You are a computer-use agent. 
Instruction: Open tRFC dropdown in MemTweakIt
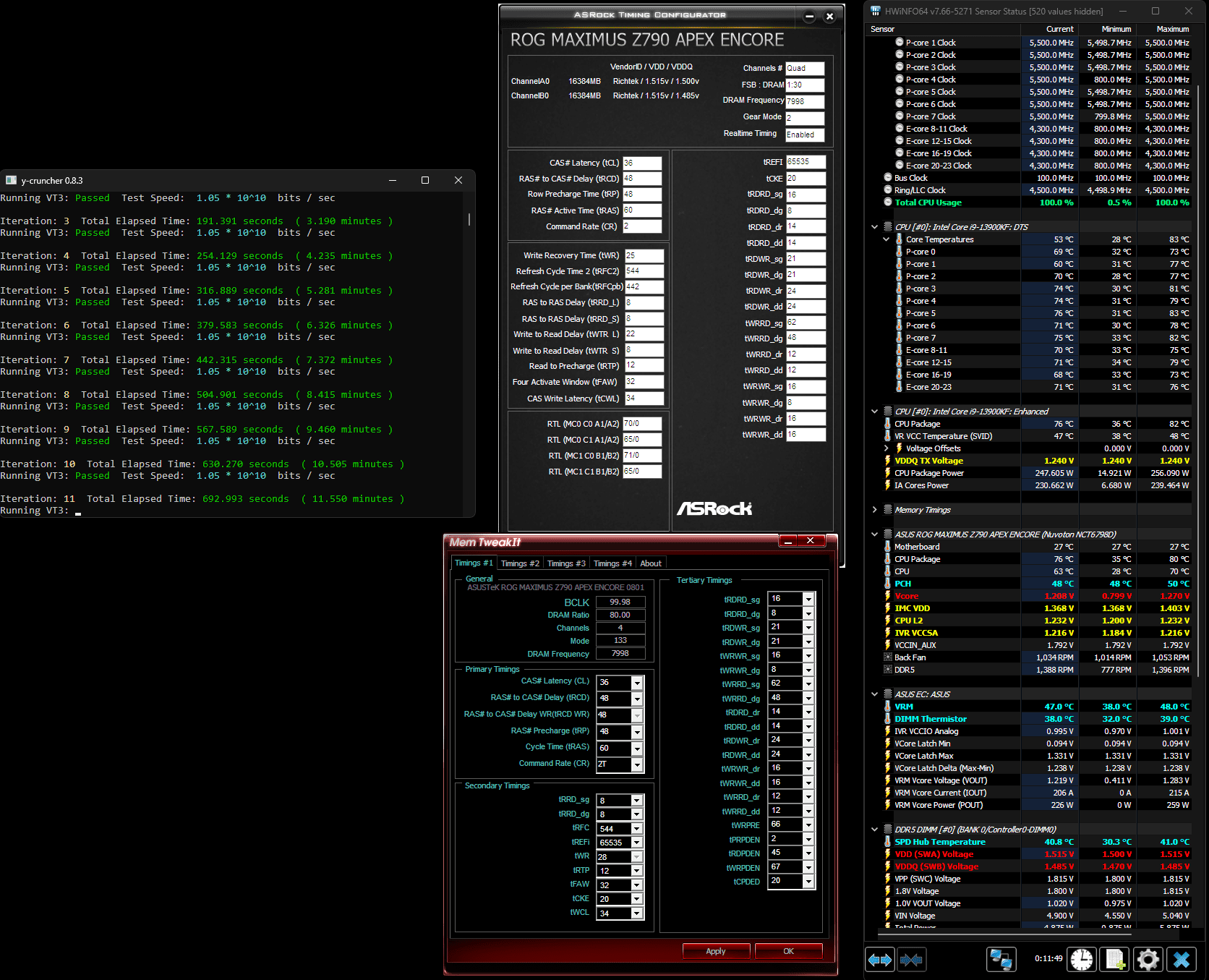coord(637,829)
